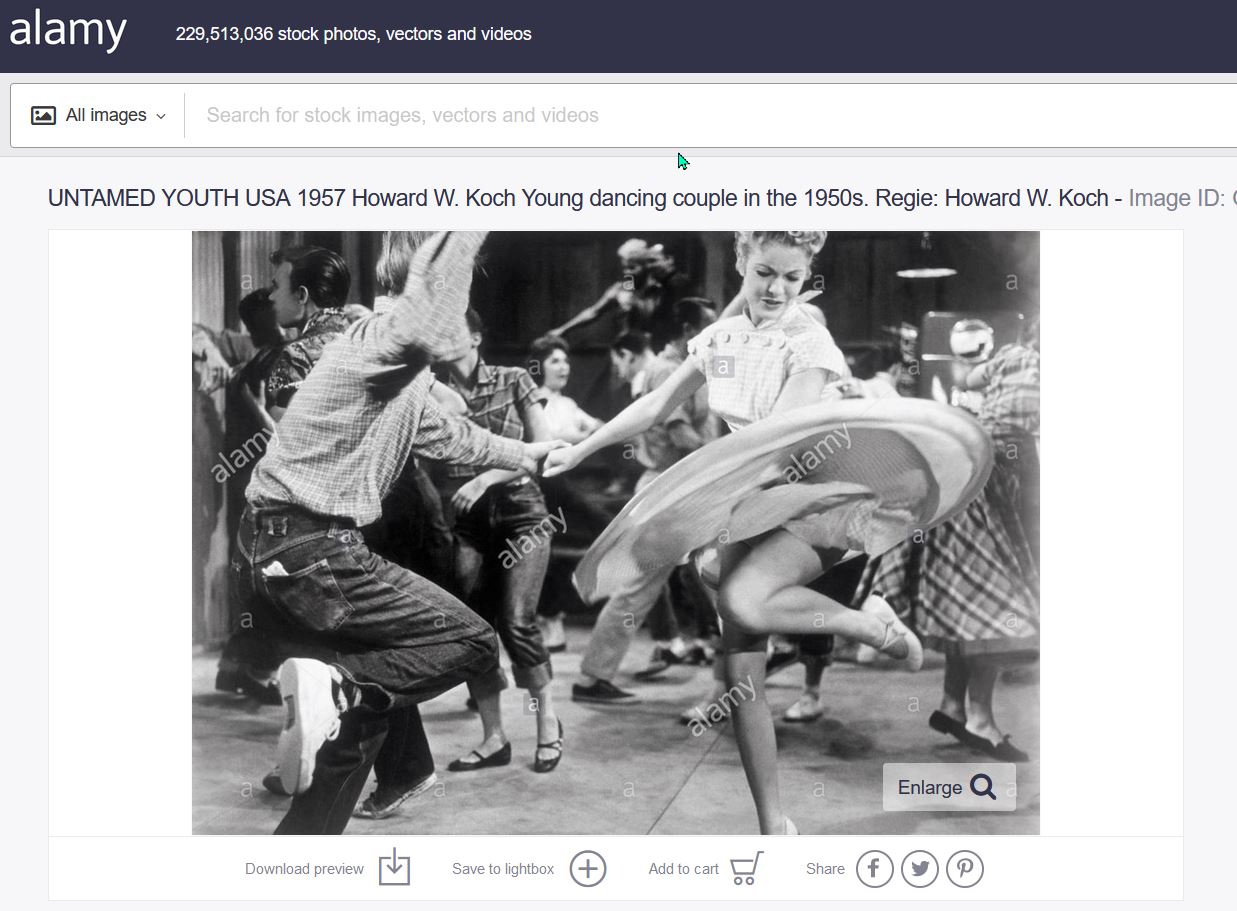Click the Enlarge button on the photo
Viewport: 1237px width, 911px height.
949,787
